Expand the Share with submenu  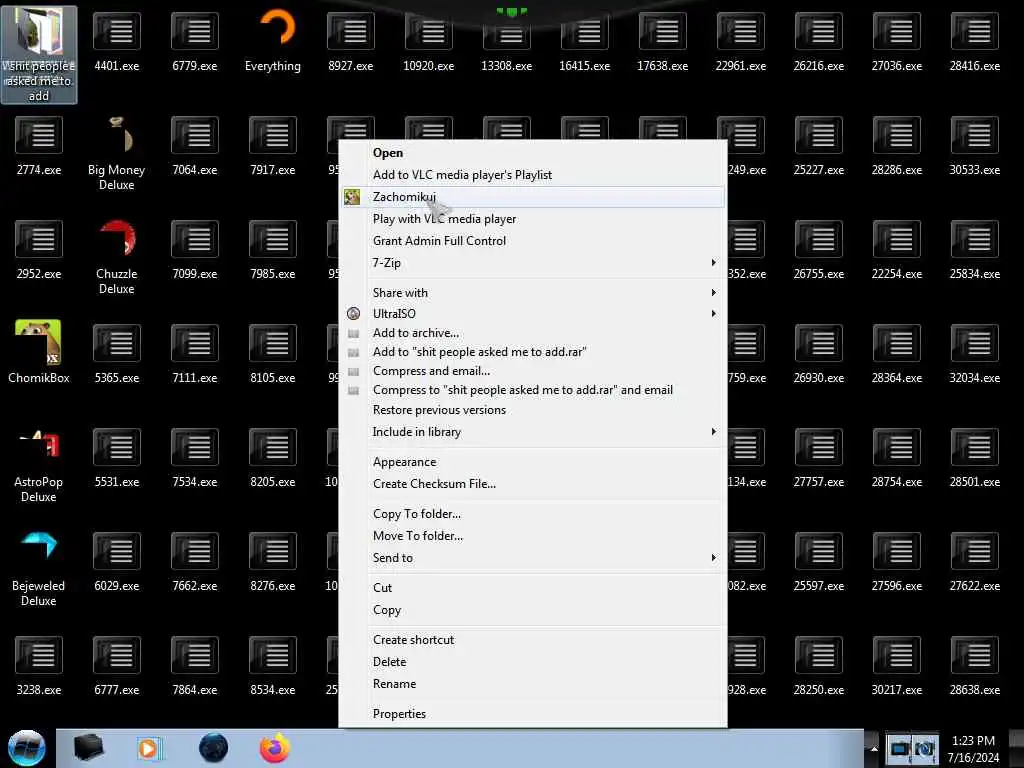[x=533, y=293]
